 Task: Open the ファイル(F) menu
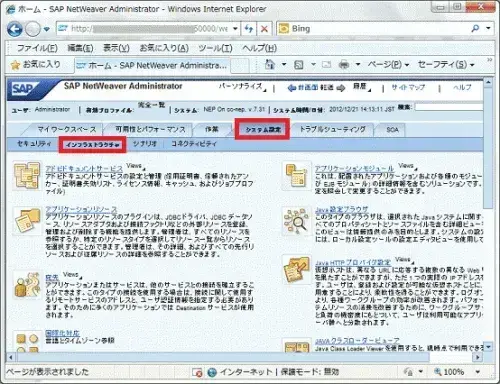click(x=37, y=48)
